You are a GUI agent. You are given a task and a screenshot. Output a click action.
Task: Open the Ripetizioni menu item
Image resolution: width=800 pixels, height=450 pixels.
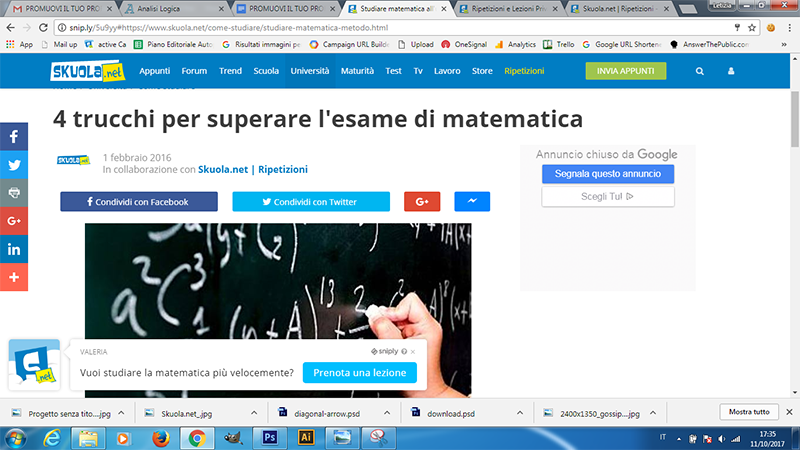[524, 71]
